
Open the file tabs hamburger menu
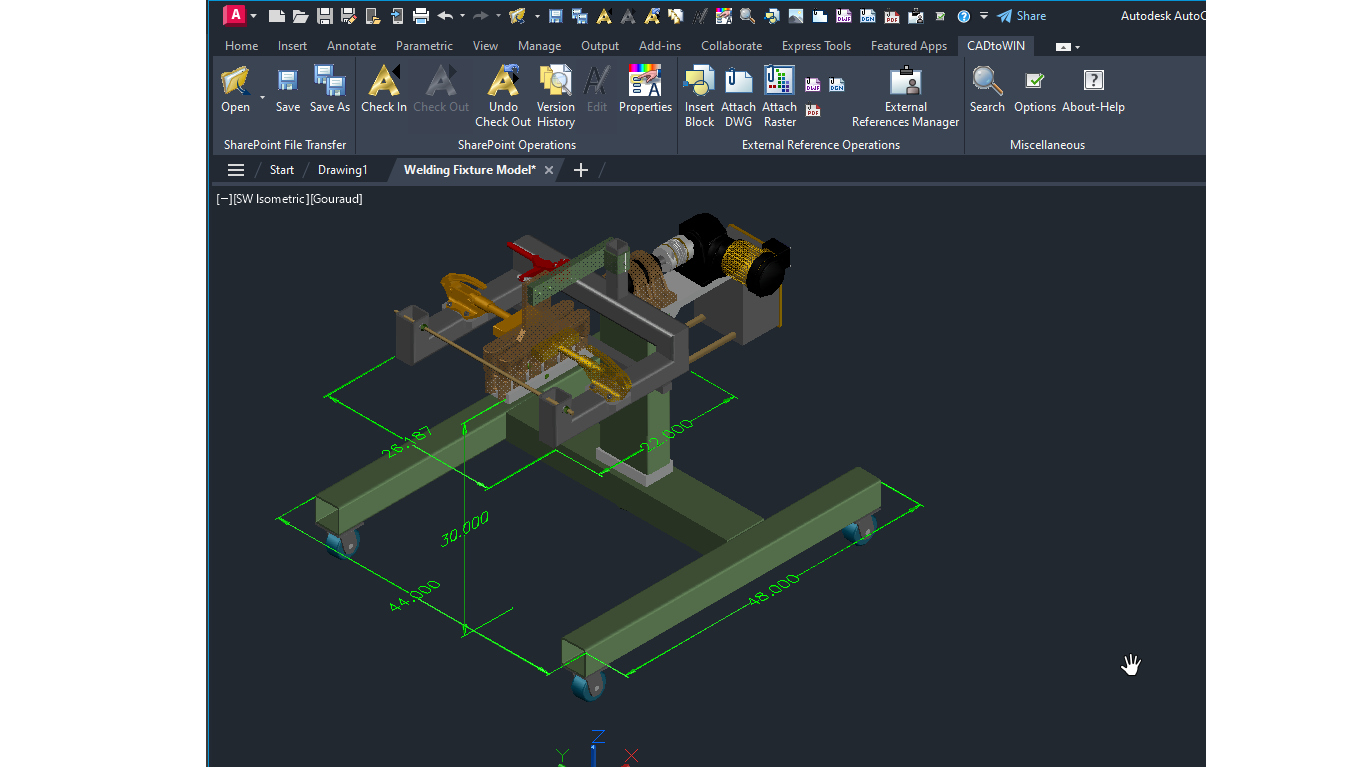(236, 170)
